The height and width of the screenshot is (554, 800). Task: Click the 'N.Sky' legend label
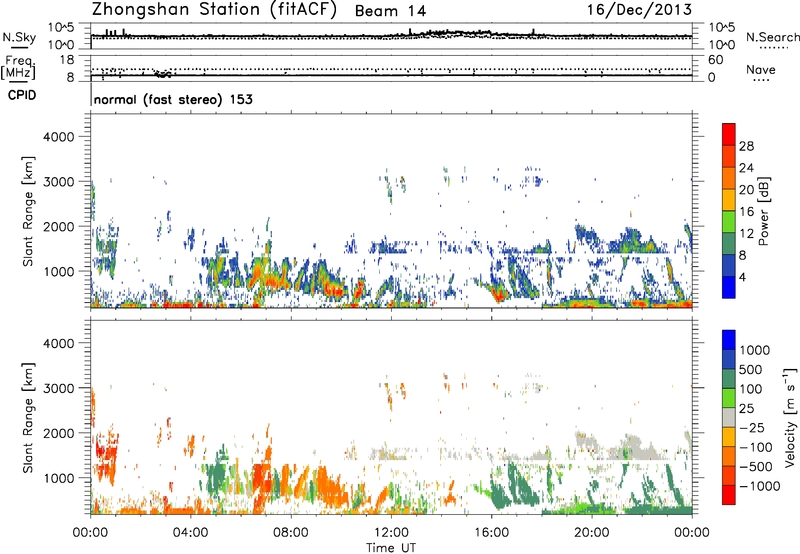(19, 37)
